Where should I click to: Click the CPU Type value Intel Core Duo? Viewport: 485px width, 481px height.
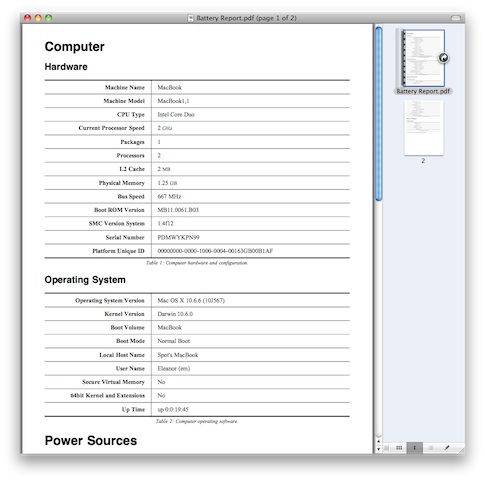pyautogui.click(x=176, y=115)
